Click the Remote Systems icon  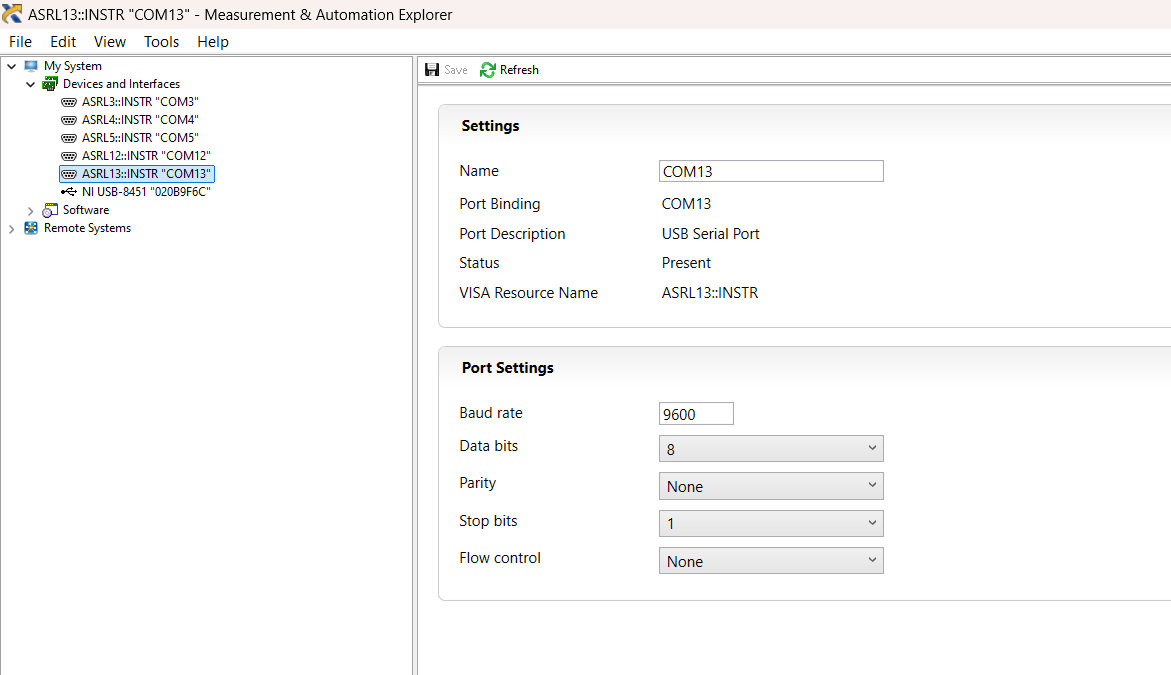(31, 228)
